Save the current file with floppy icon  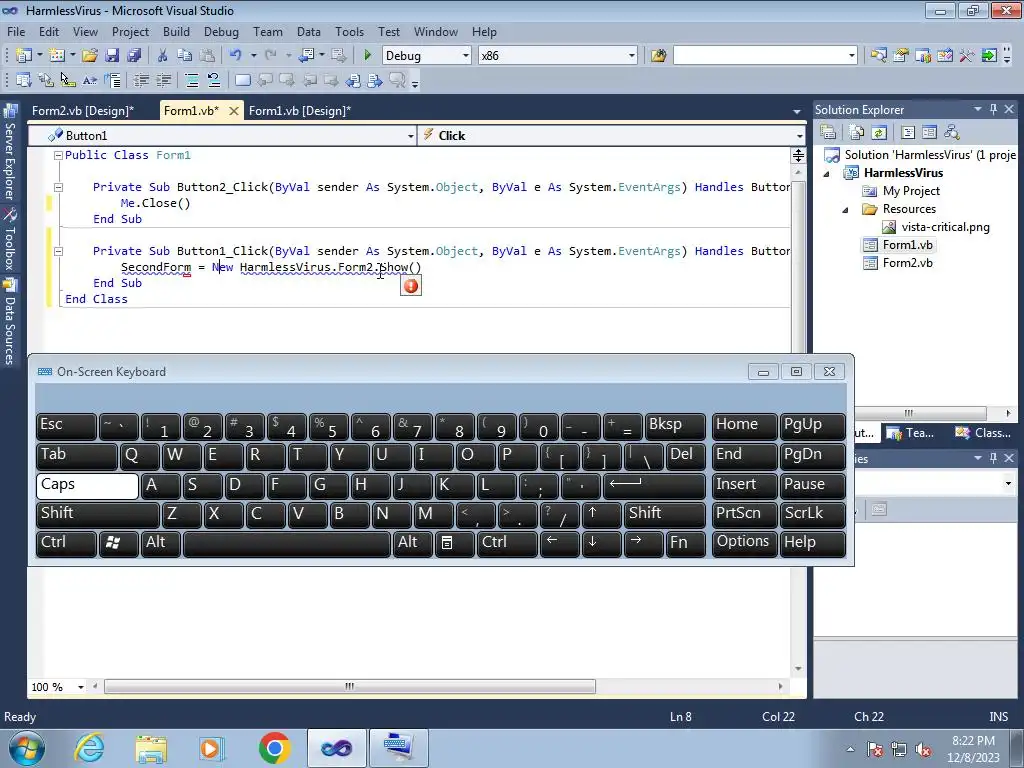click(x=112, y=56)
